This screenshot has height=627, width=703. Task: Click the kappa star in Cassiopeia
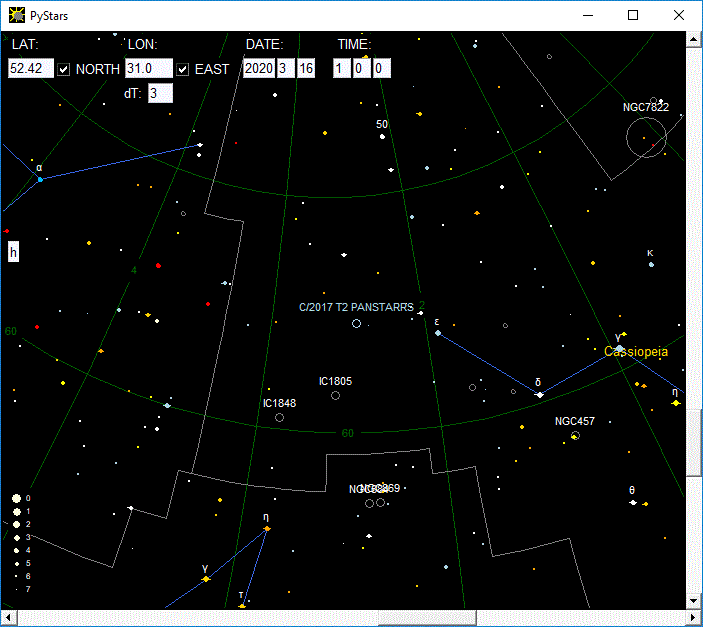tap(651, 265)
